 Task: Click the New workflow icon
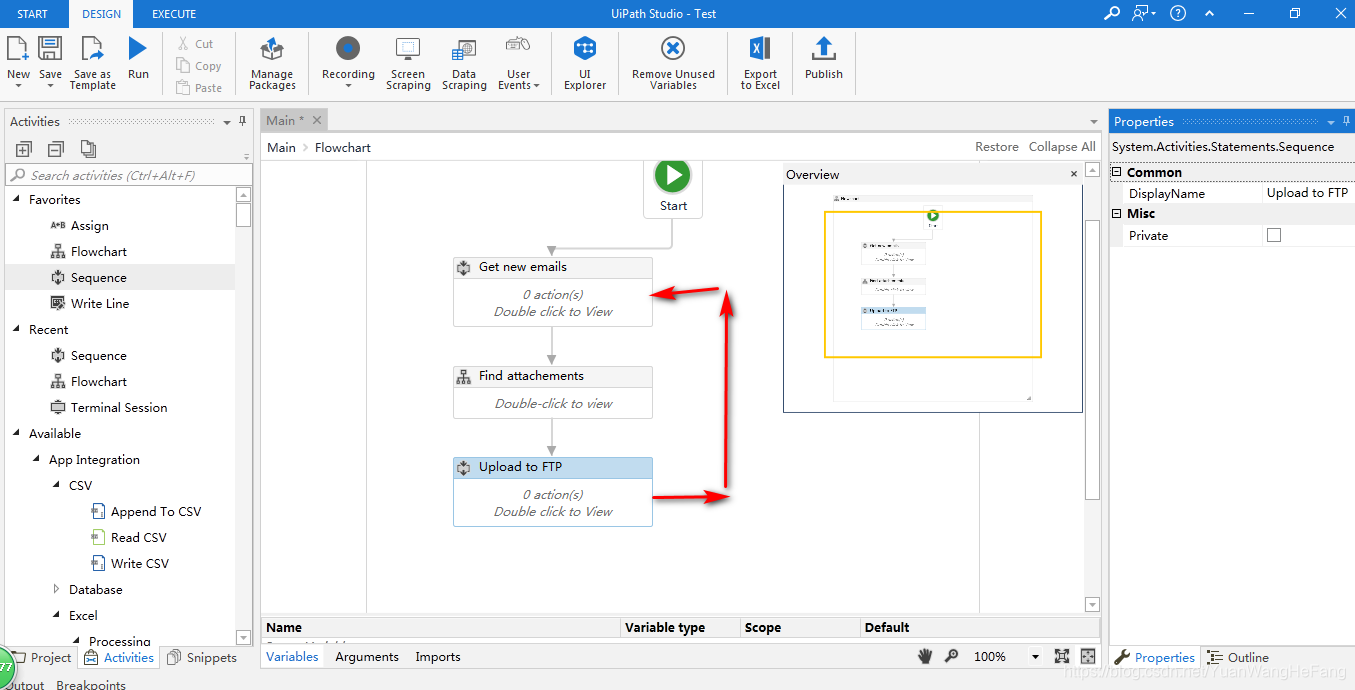pos(18,48)
